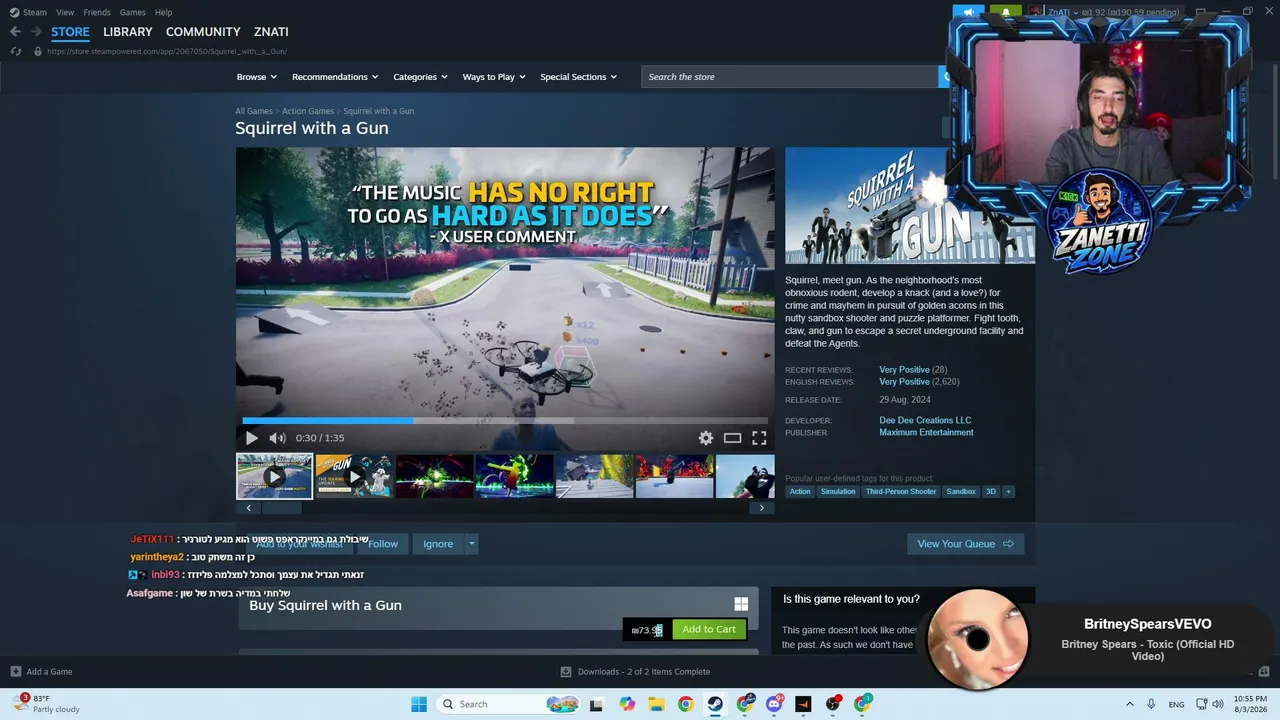
Task: Select the Third-Person Shooter tag
Action: (901, 491)
